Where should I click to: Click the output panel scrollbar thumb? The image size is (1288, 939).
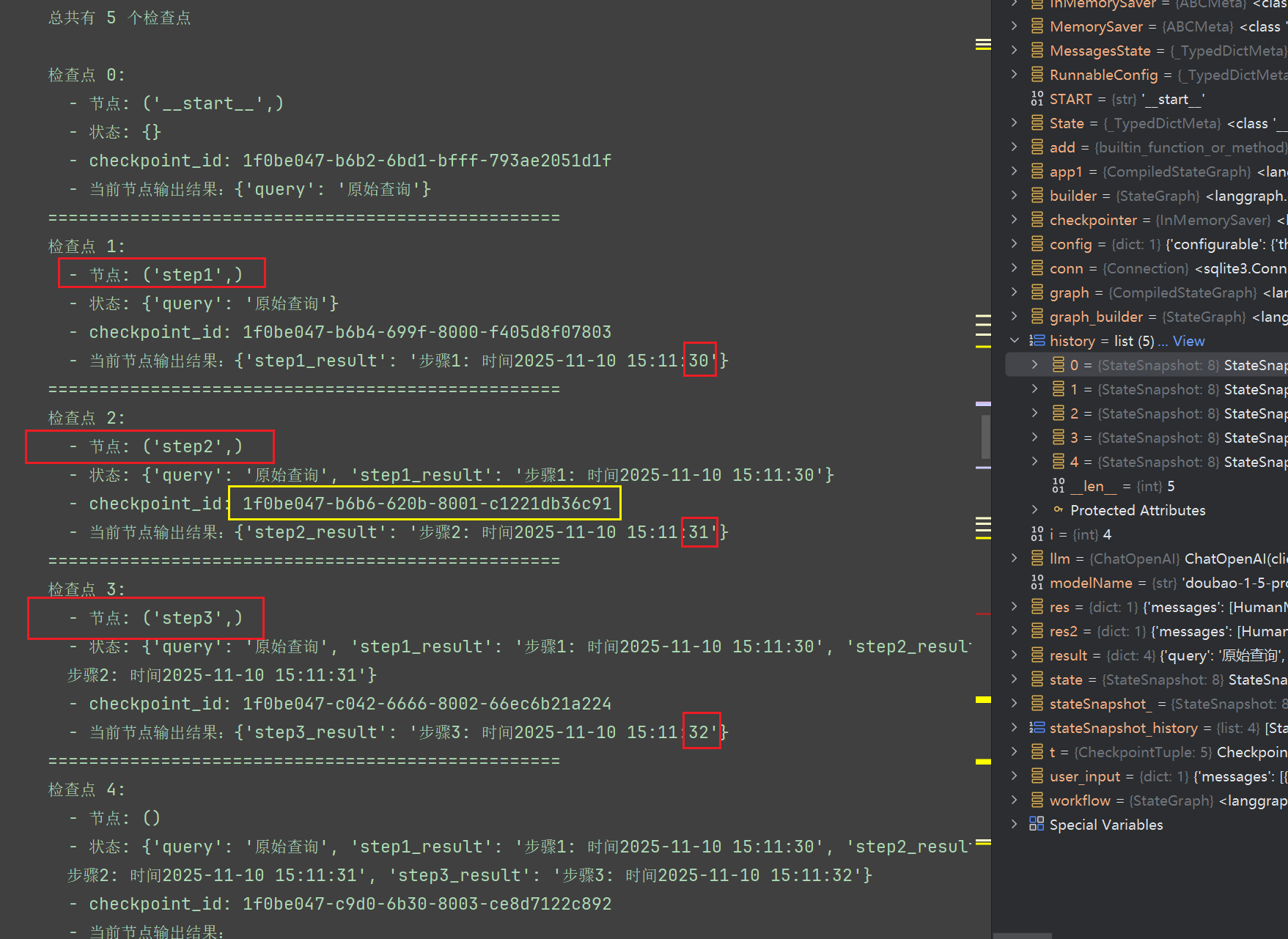pos(986,437)
